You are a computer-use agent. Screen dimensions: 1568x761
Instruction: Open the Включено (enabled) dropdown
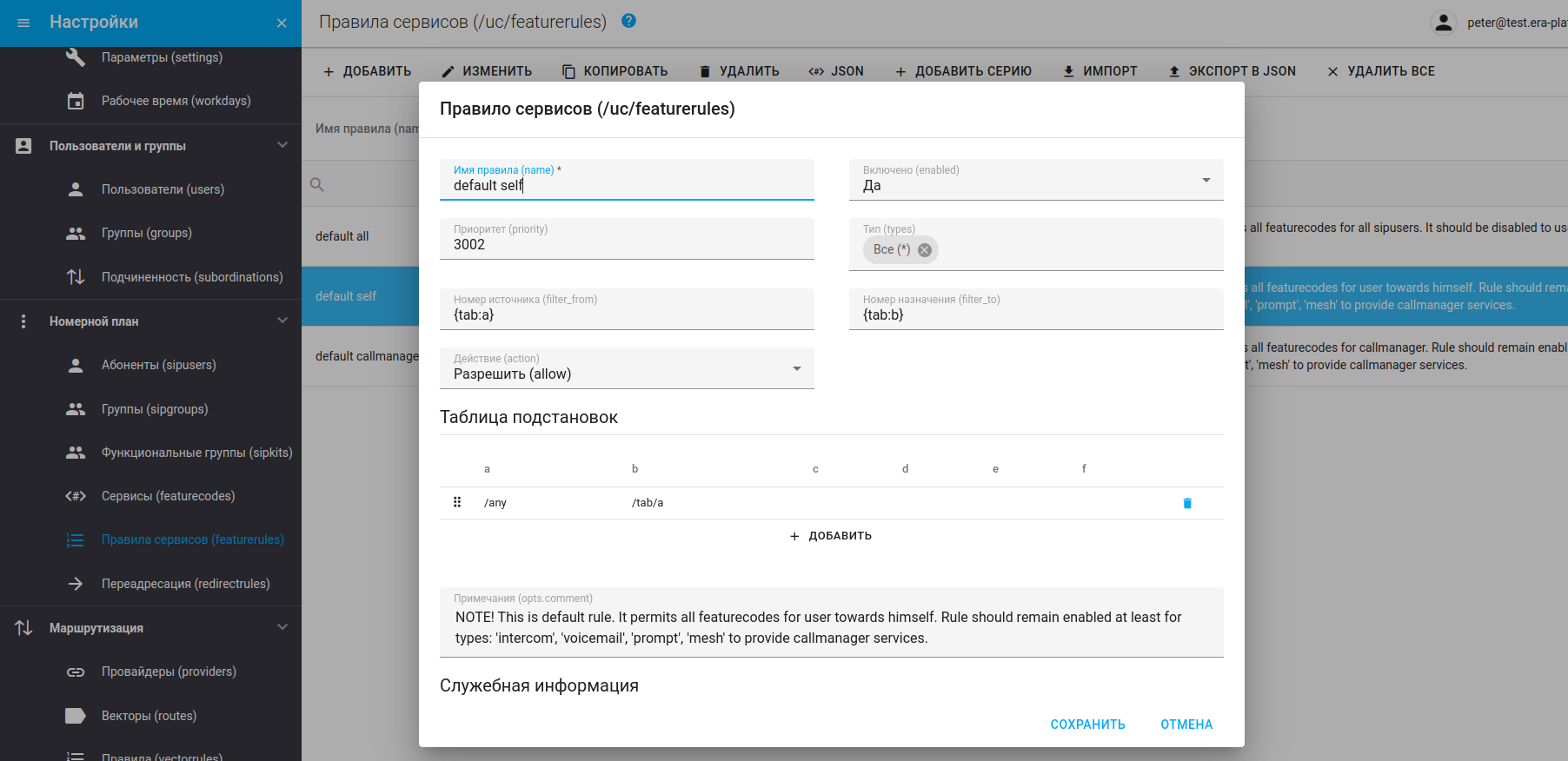tap(1035, 180)
